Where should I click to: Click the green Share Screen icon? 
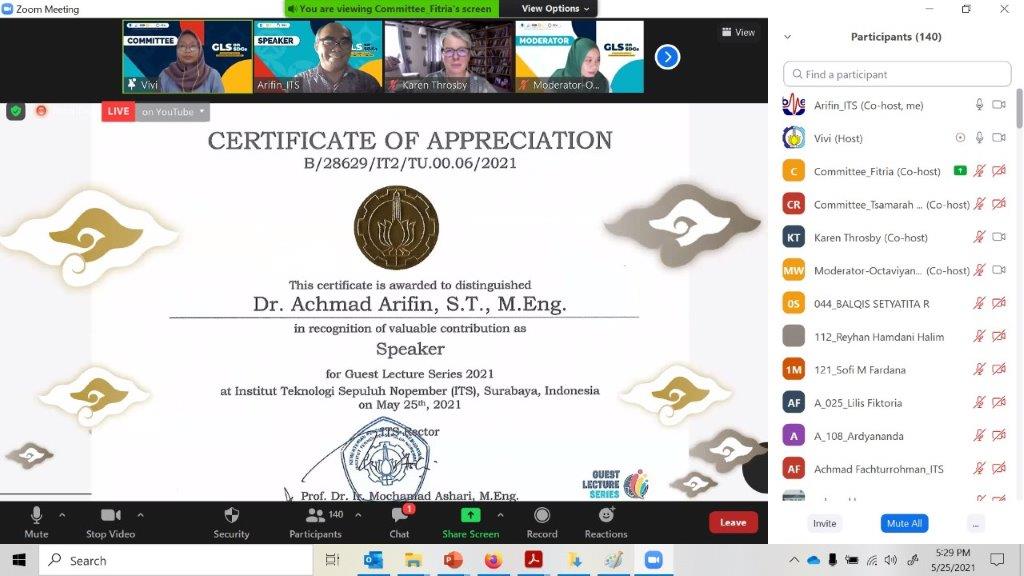pyautogui.click(x=470, y=516)
